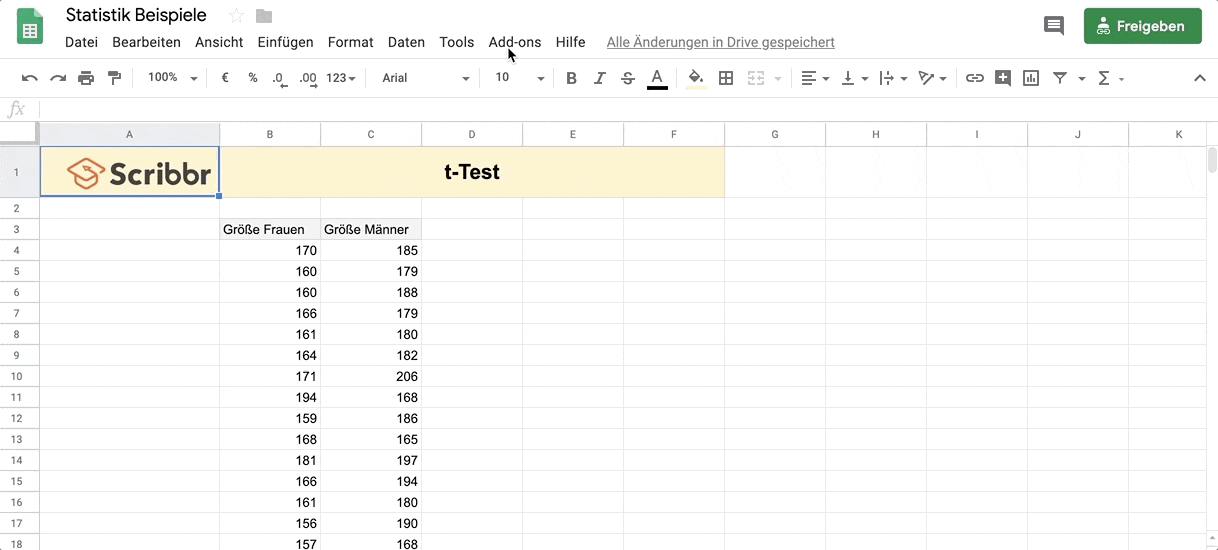Open the font size 10 dropdown
This screenshot has height=550, width=1218.
[520, 78]
